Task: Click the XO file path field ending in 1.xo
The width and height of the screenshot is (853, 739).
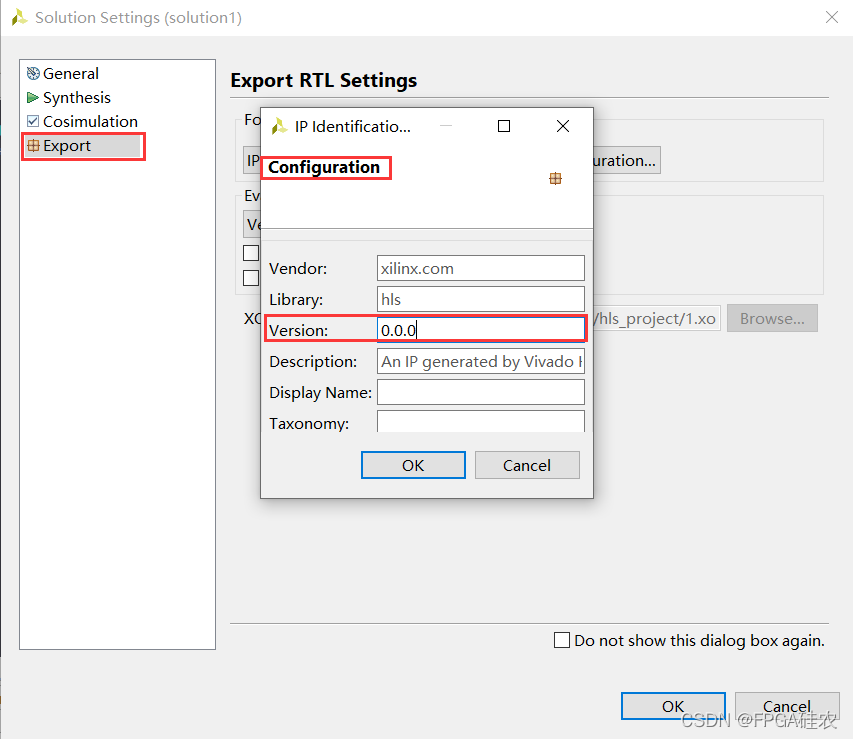Action: pyautogui.click(x=657, y=318)
